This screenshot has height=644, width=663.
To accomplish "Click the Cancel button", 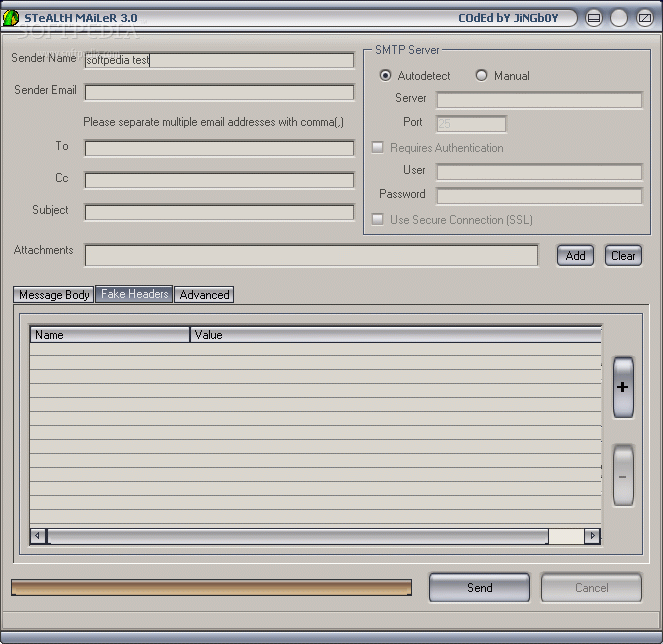I will [x=592, y=587].
